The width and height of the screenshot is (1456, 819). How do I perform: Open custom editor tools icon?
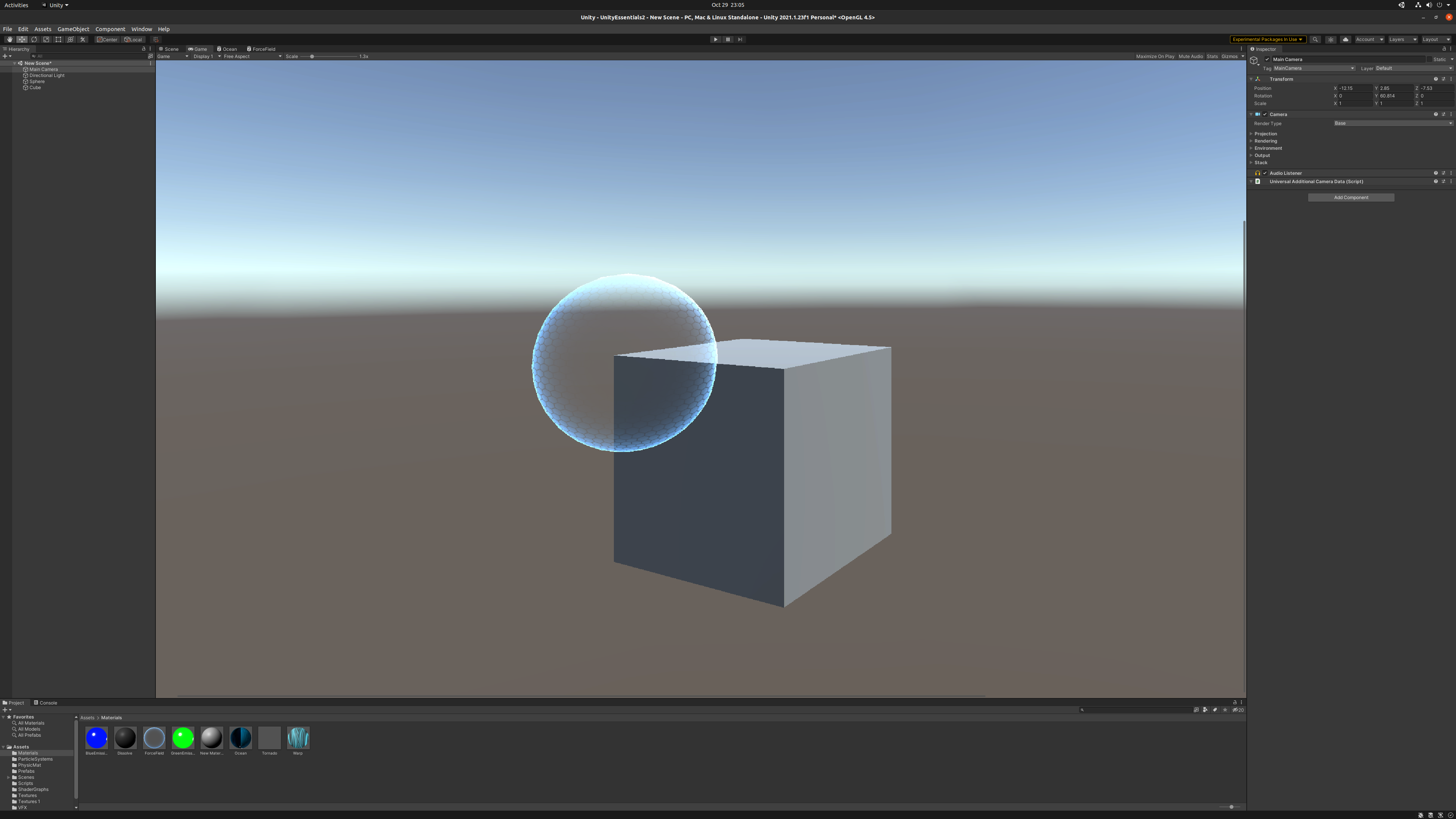(83, 39)
